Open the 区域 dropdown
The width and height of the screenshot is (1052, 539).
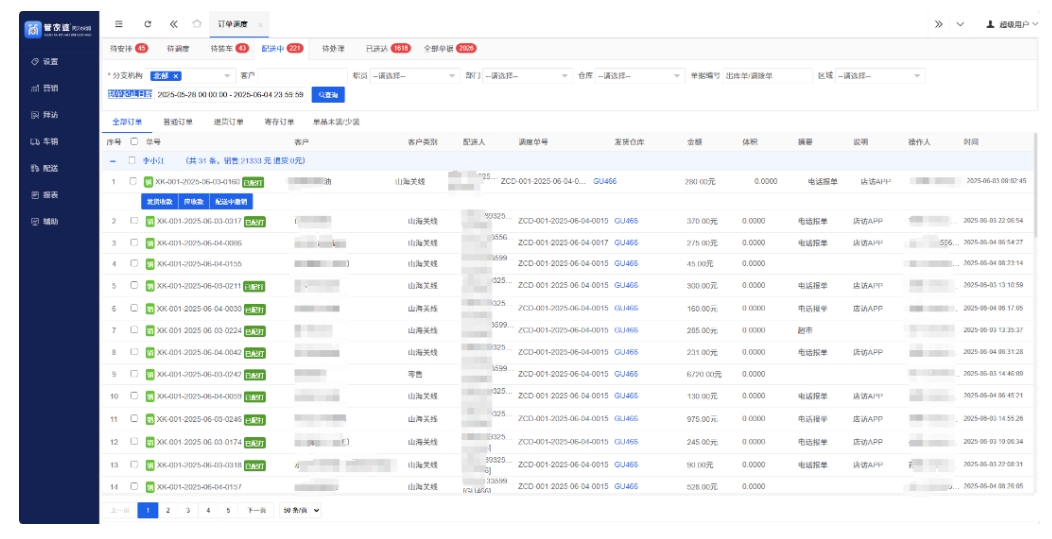[880, 76]
